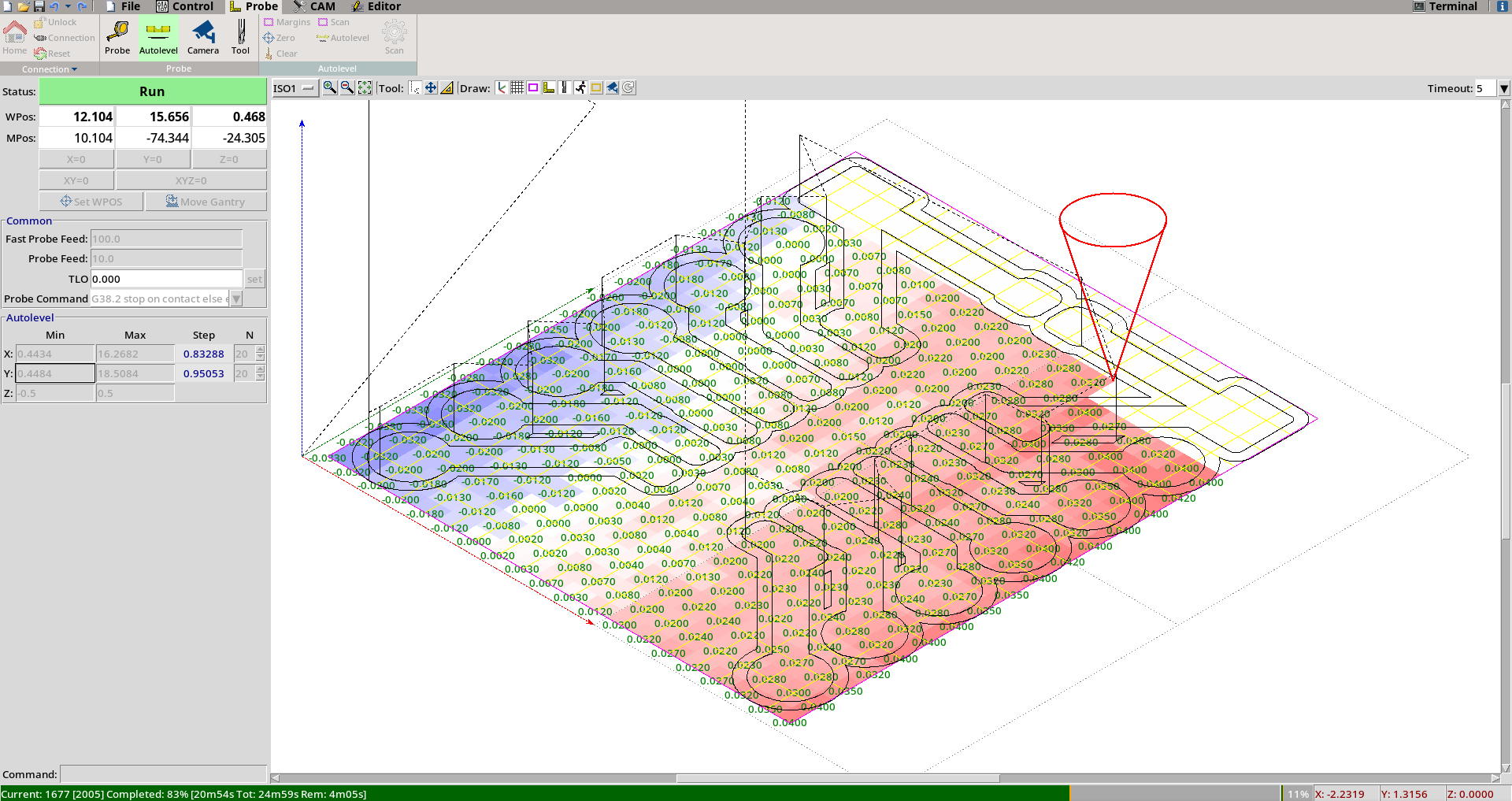Open the ISO1 view dropdown
This screenshot has width=1512, height=801.
point(294,88)
